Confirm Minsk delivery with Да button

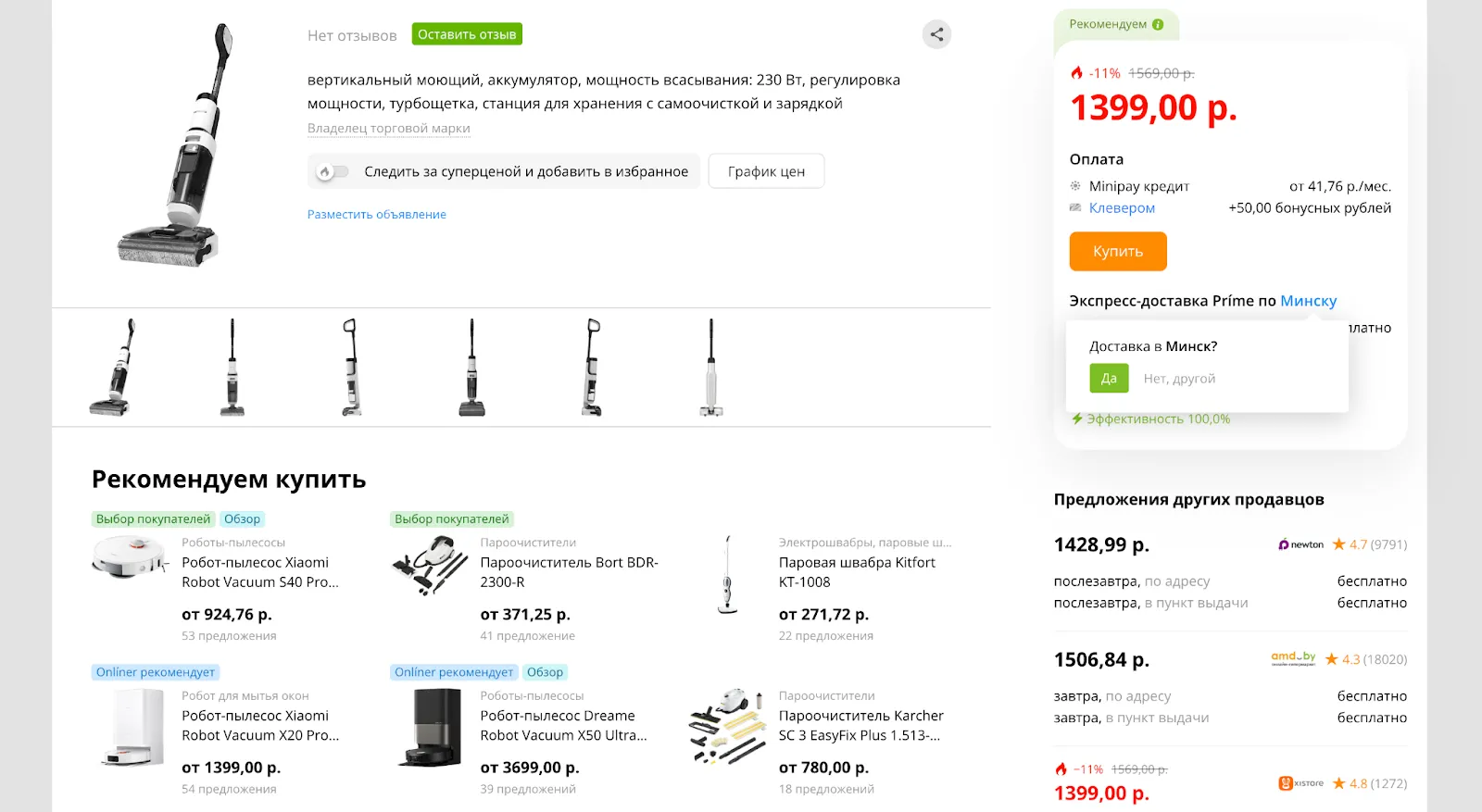pyautogui.click(x=1109, y=378)
